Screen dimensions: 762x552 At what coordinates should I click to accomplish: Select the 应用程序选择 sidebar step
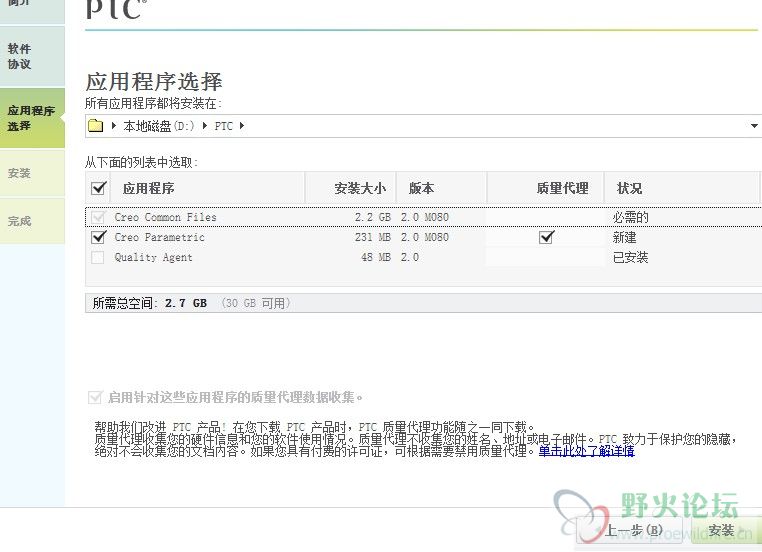(32, 118)
